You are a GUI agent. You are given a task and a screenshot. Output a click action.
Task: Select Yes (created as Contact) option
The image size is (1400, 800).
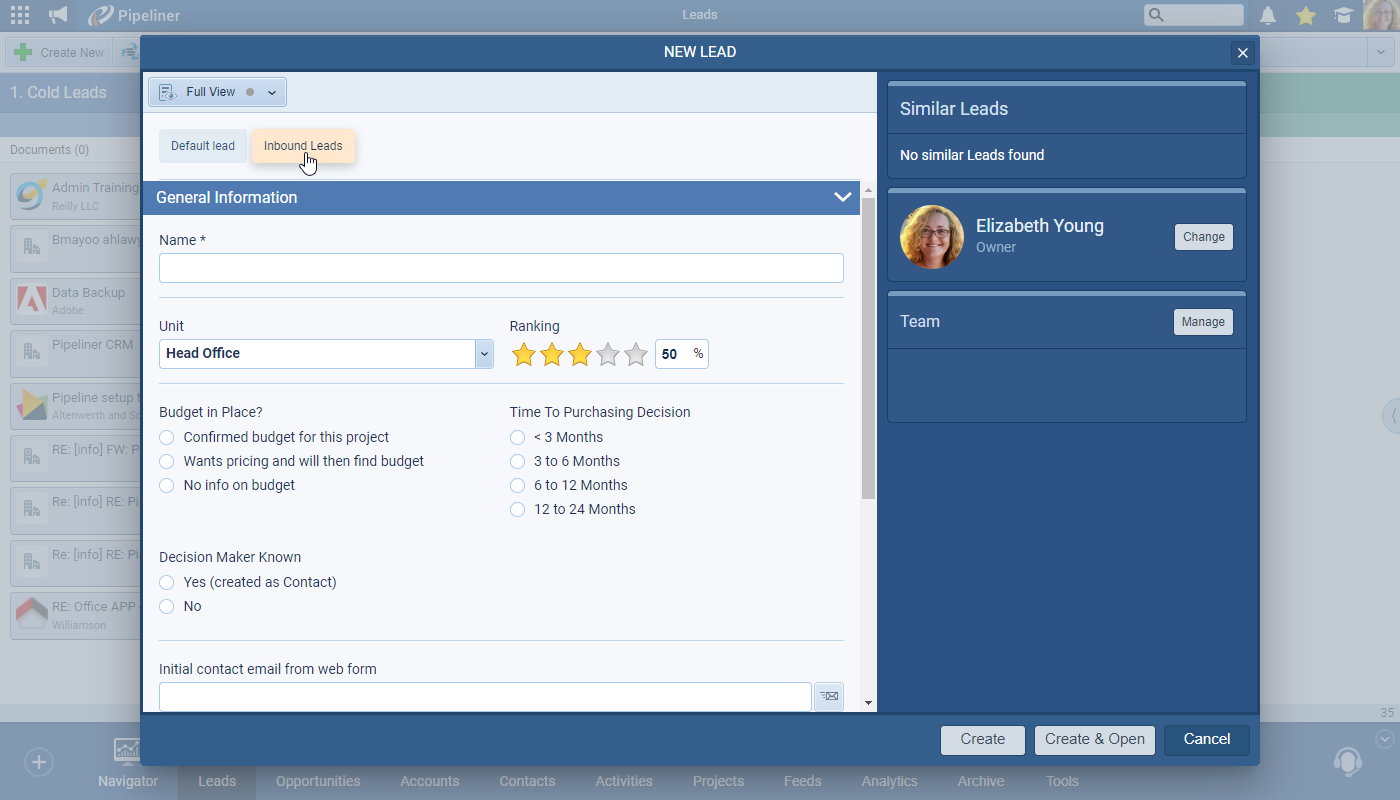167,582
